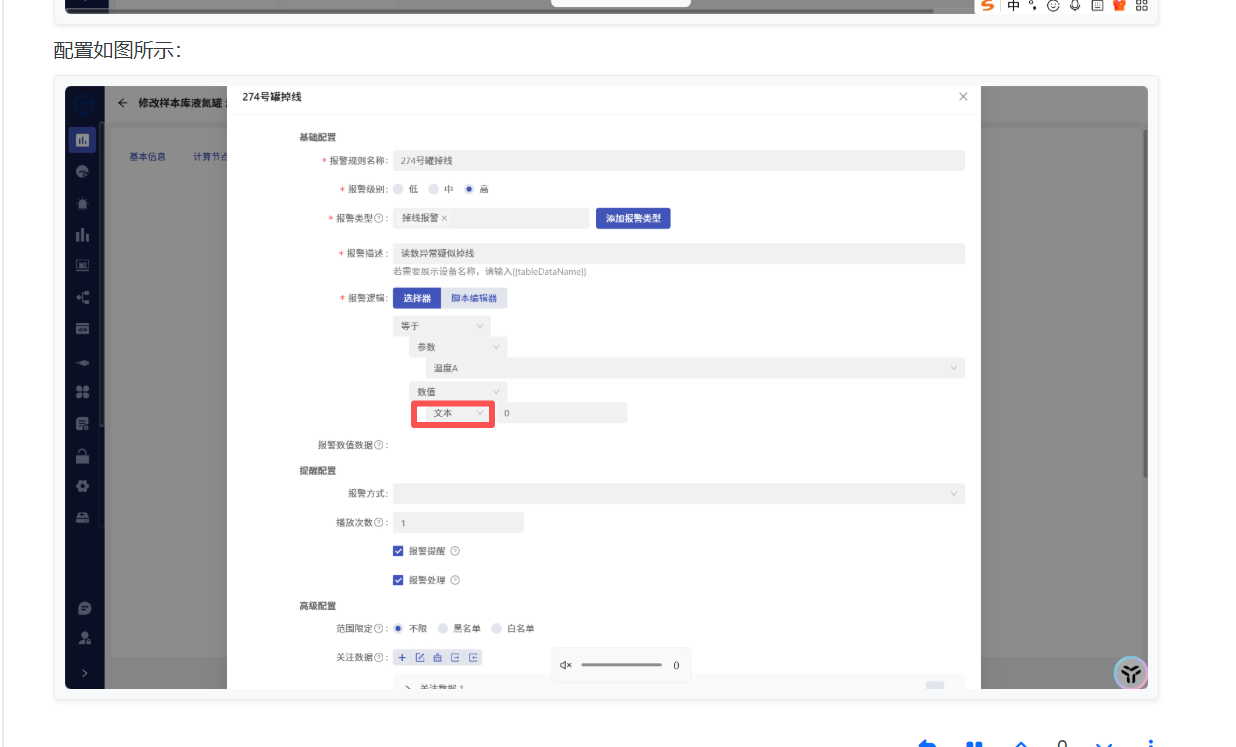This screenshot has height=747, width=1236.
Task: Expand the 温度A parameter dropdown
Action: (x=695, y=369)
